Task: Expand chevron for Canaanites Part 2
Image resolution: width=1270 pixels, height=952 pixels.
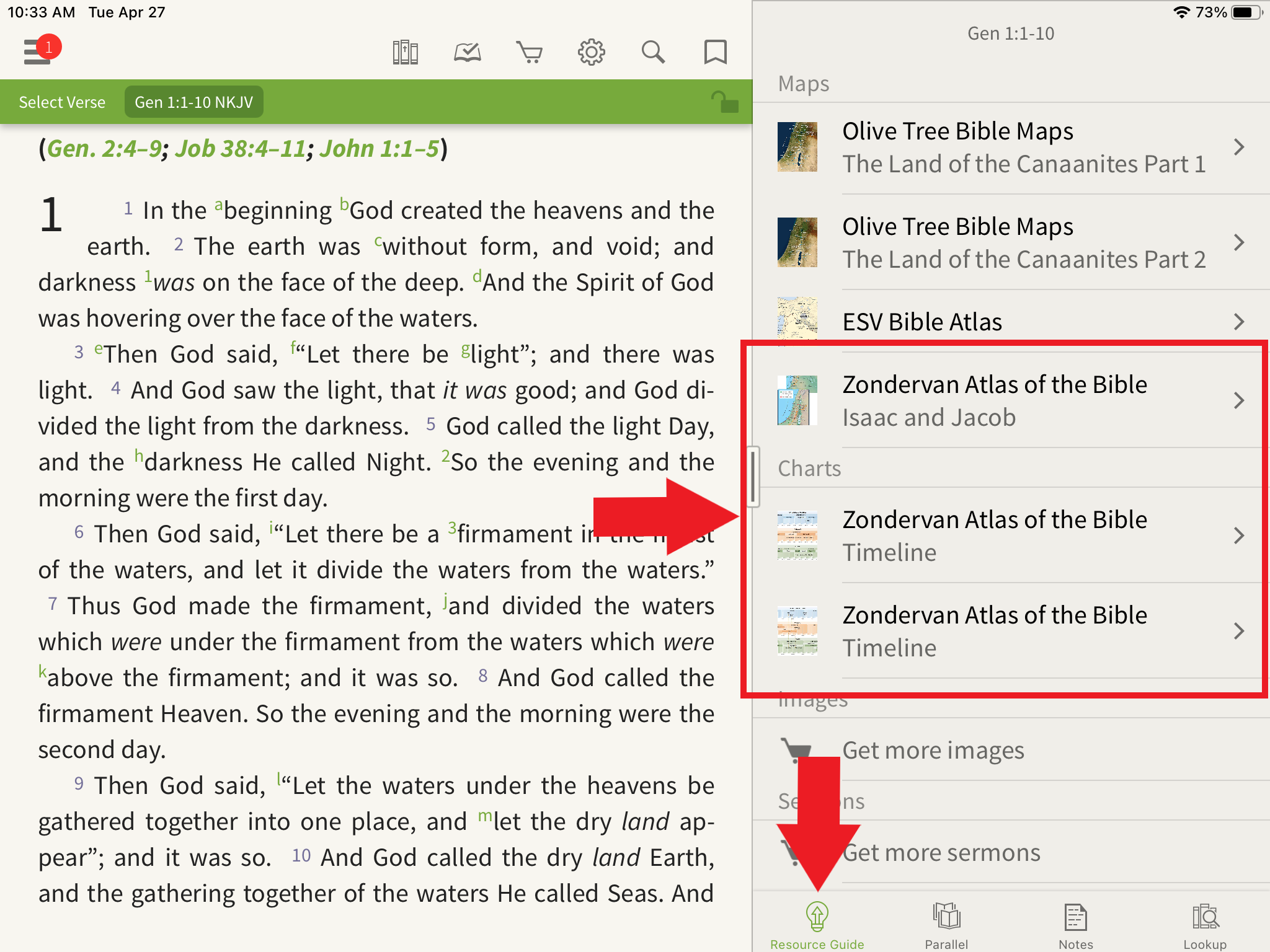Action: 1239,242
